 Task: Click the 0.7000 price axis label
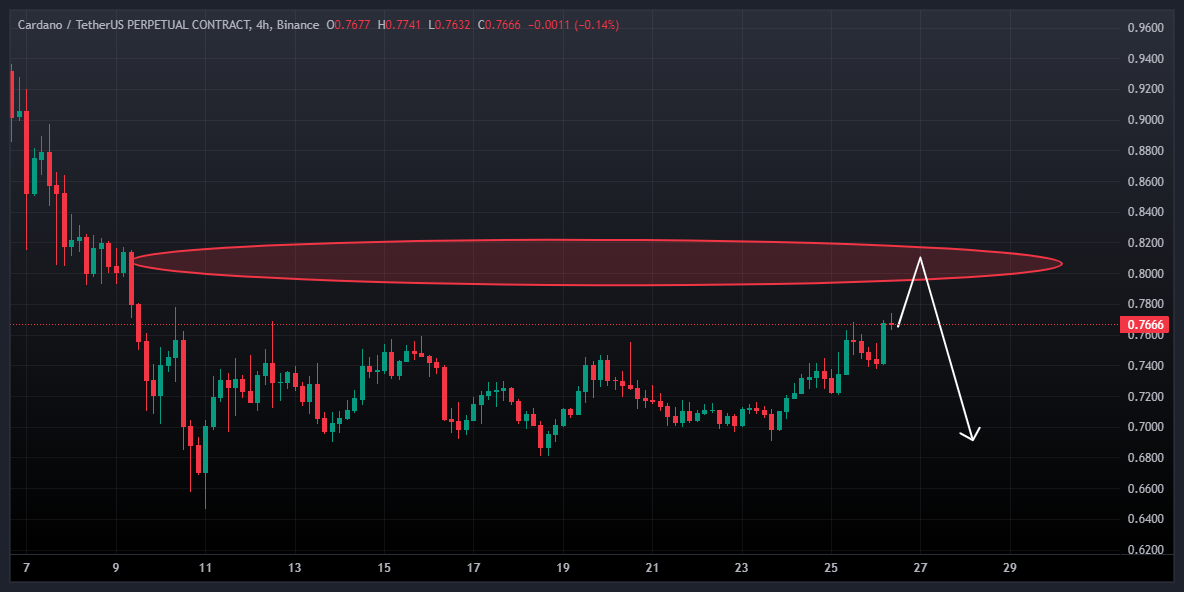[1145, 427]
